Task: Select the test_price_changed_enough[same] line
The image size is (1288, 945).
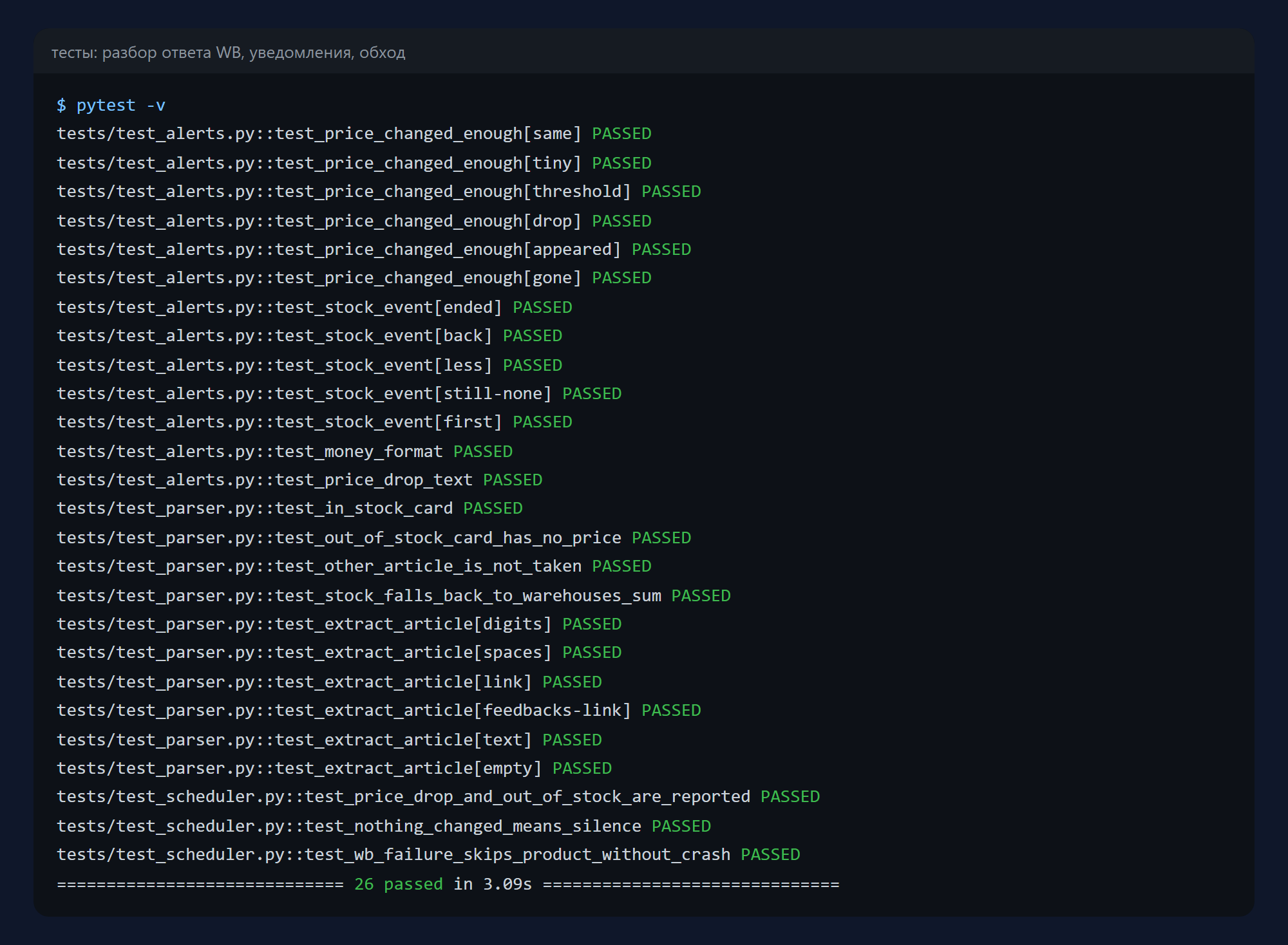Action: (354, 134)
